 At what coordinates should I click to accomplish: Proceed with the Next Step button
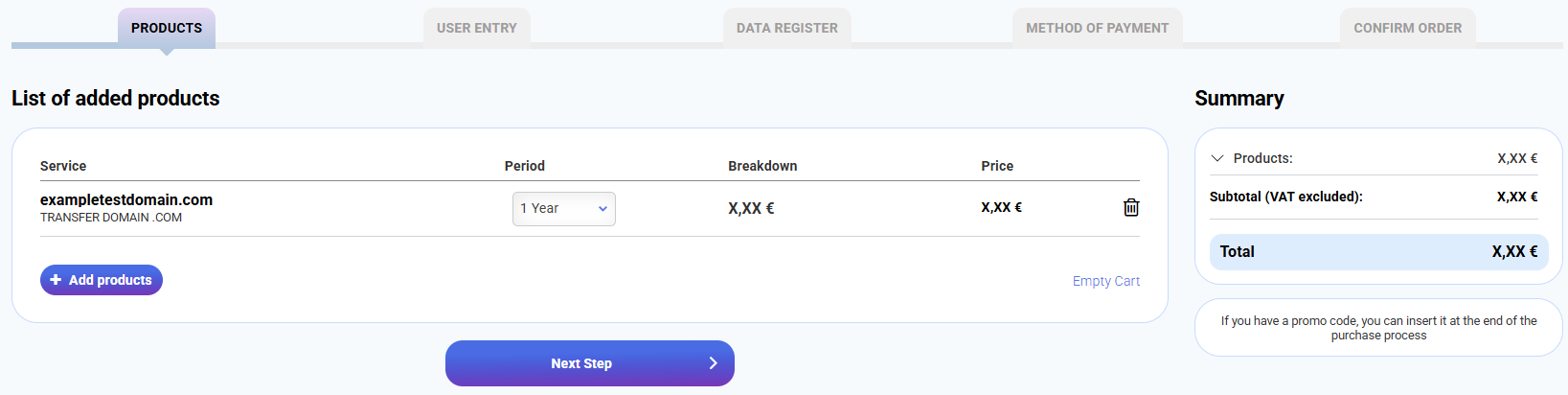coord(581,363)
